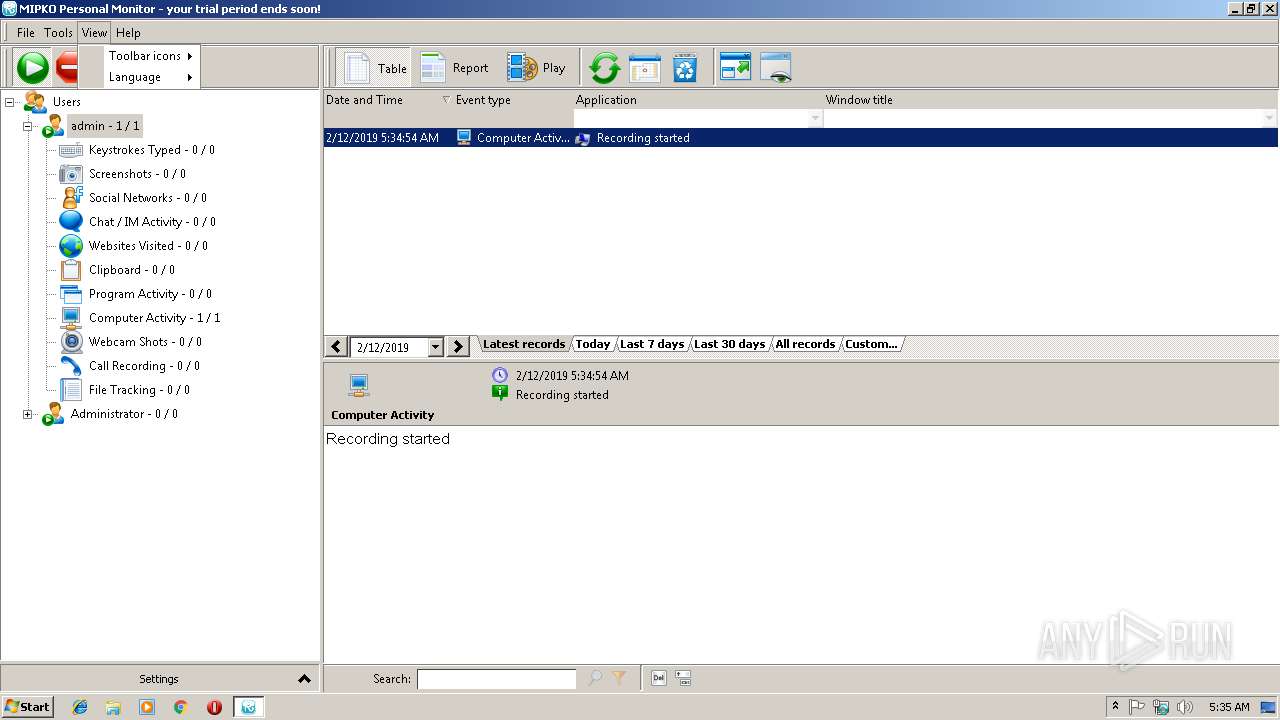Screen dimensions: 1280x720
Task: Select the Latest records tab
Action: click(524, 344)
